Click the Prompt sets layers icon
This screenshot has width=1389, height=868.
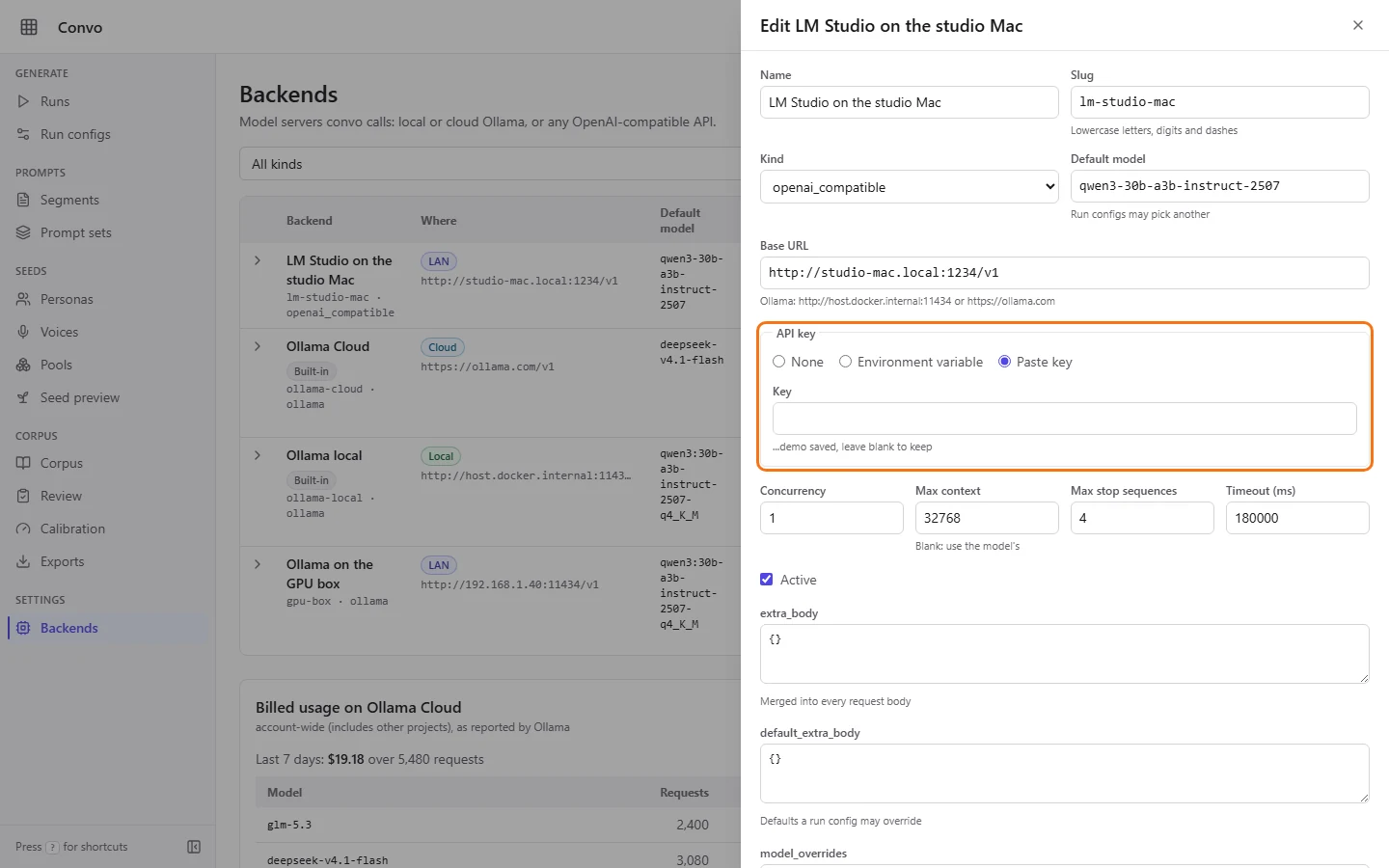[23, 232]
